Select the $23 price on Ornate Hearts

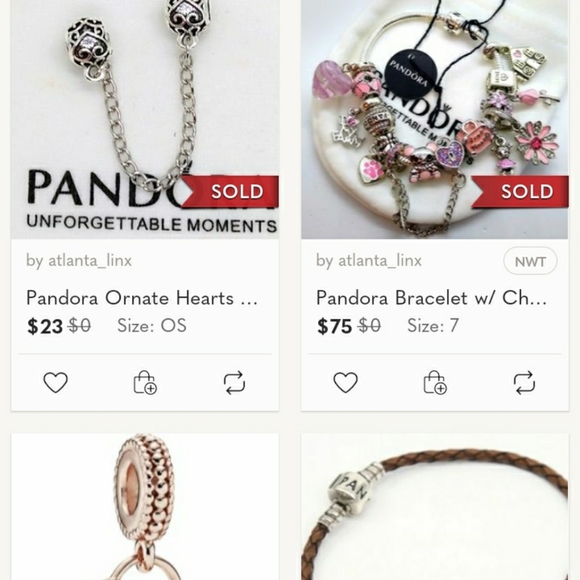click(45, 326)
